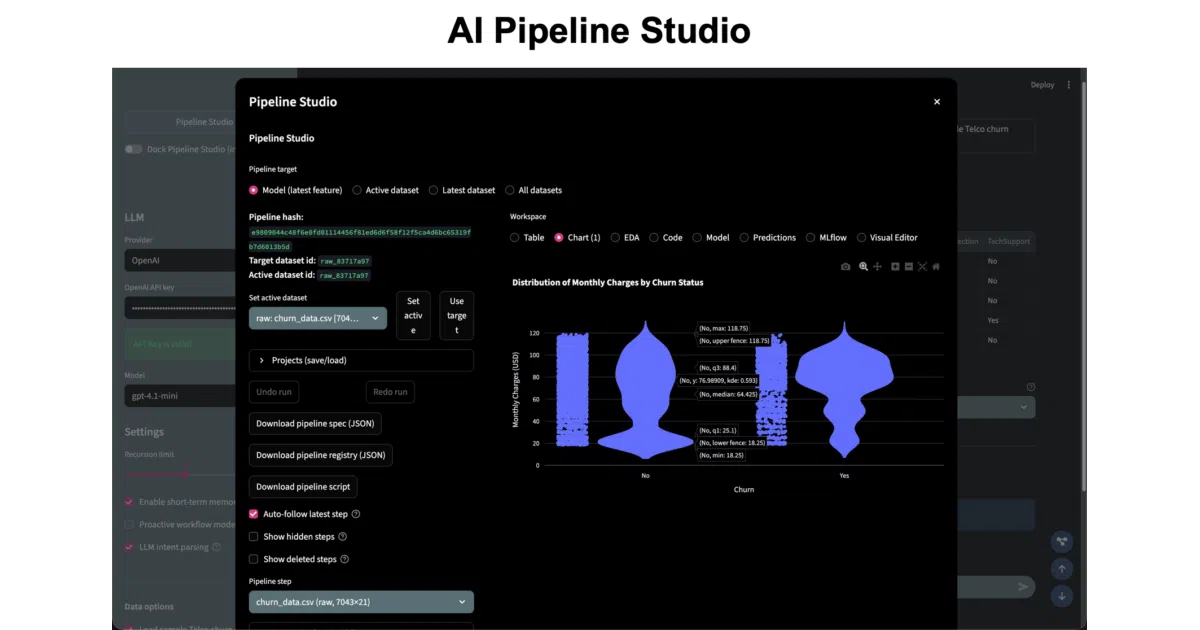The image size is (1200, 630).
Task: Click the Active dataset id value
Action: pos(344,275)
